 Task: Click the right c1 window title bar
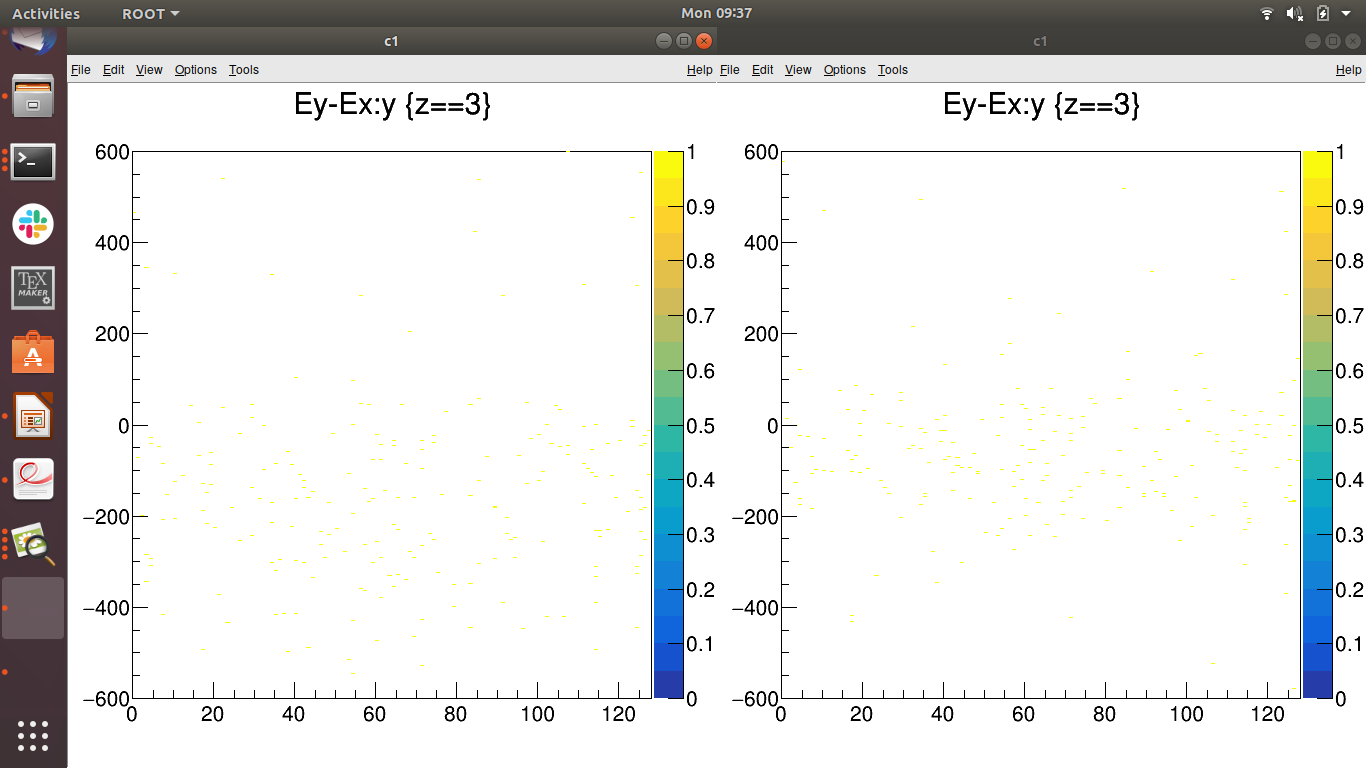click(x=1040, y=41)
